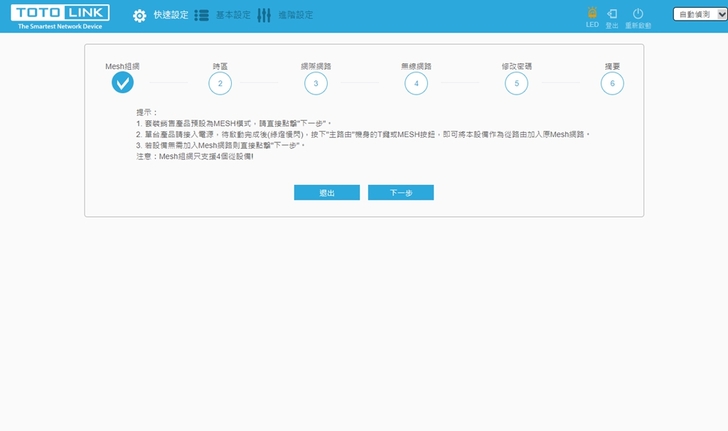Open the language selection dropdown
728x431 pixels.
tap(700, 15)
